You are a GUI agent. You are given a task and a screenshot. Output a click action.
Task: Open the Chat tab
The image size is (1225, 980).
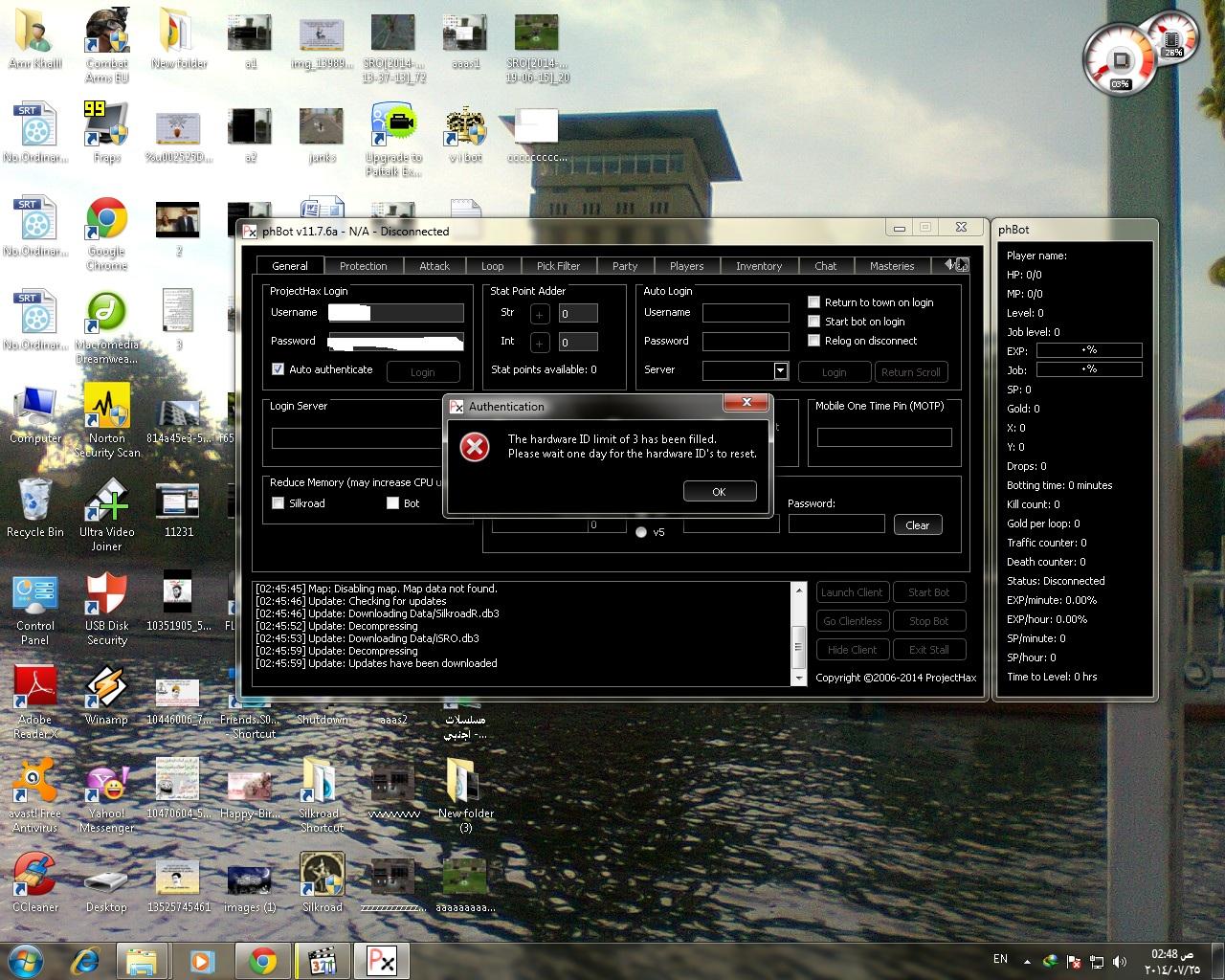pos(826,266)
